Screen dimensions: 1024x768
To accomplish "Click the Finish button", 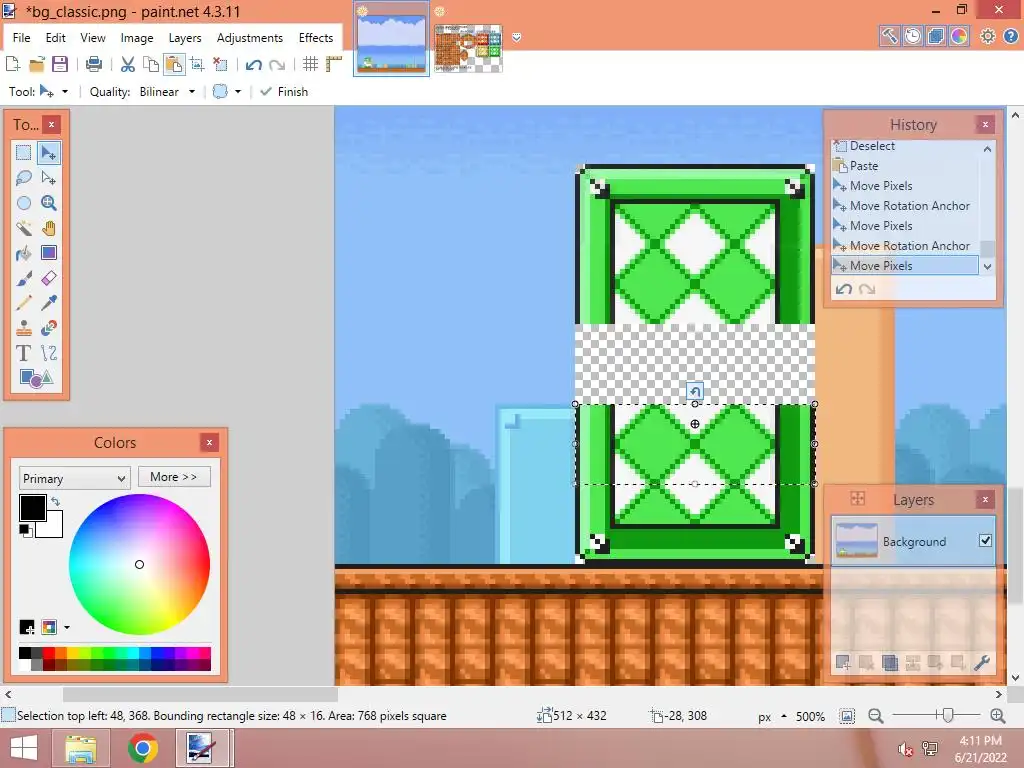I will 284,91.
